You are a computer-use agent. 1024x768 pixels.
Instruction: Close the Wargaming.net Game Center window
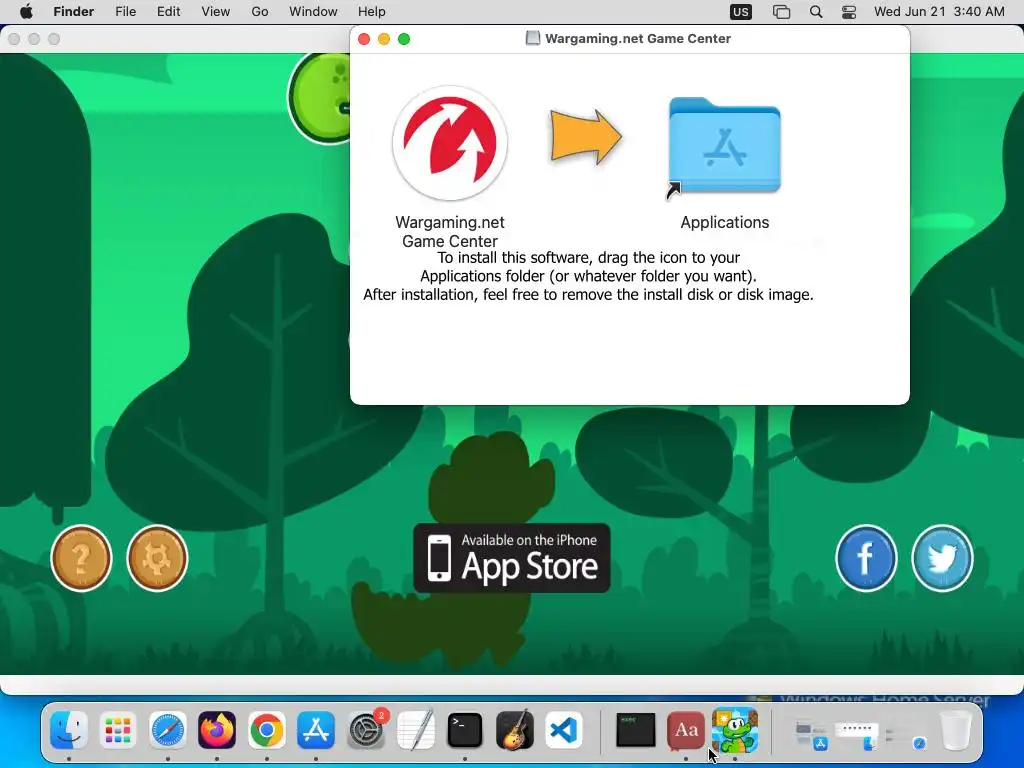(364, 39)
